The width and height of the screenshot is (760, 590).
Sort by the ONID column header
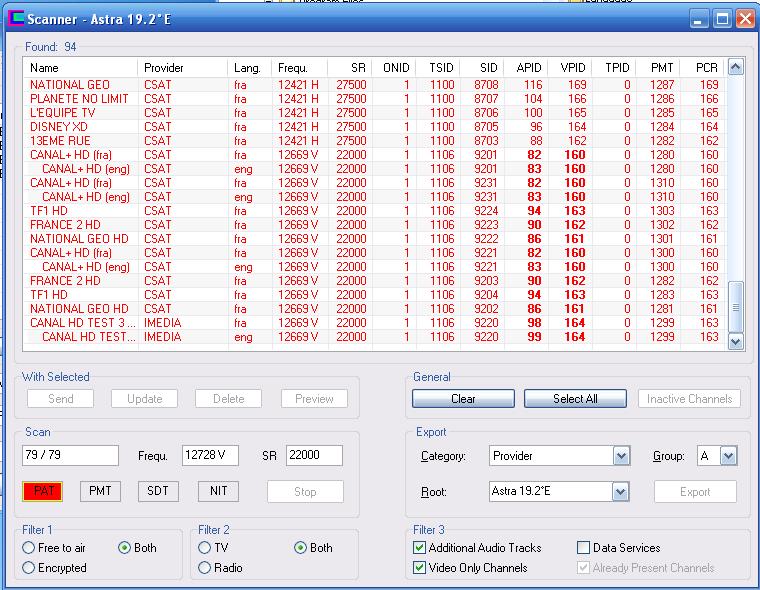click(394, 68)
